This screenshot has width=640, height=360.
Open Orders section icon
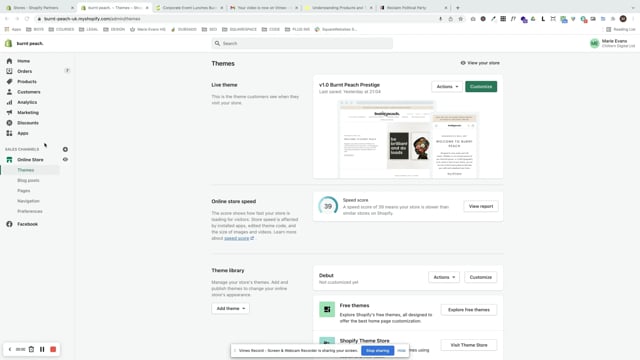tap(9, 71)
